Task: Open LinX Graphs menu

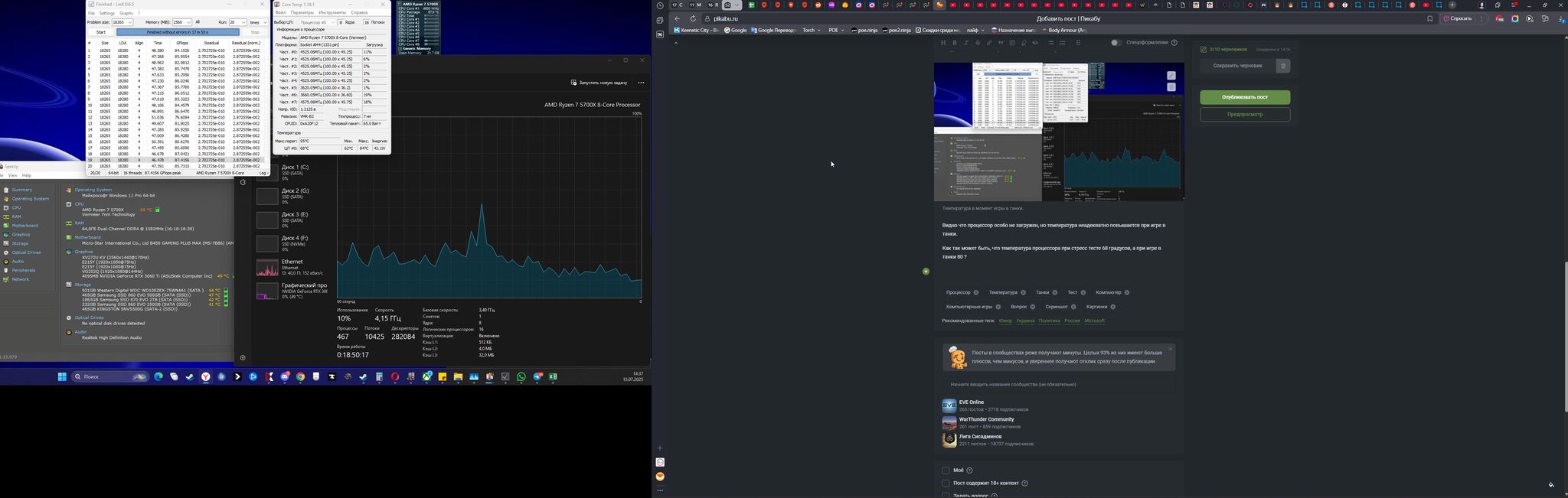Action: tap(126, 13)
